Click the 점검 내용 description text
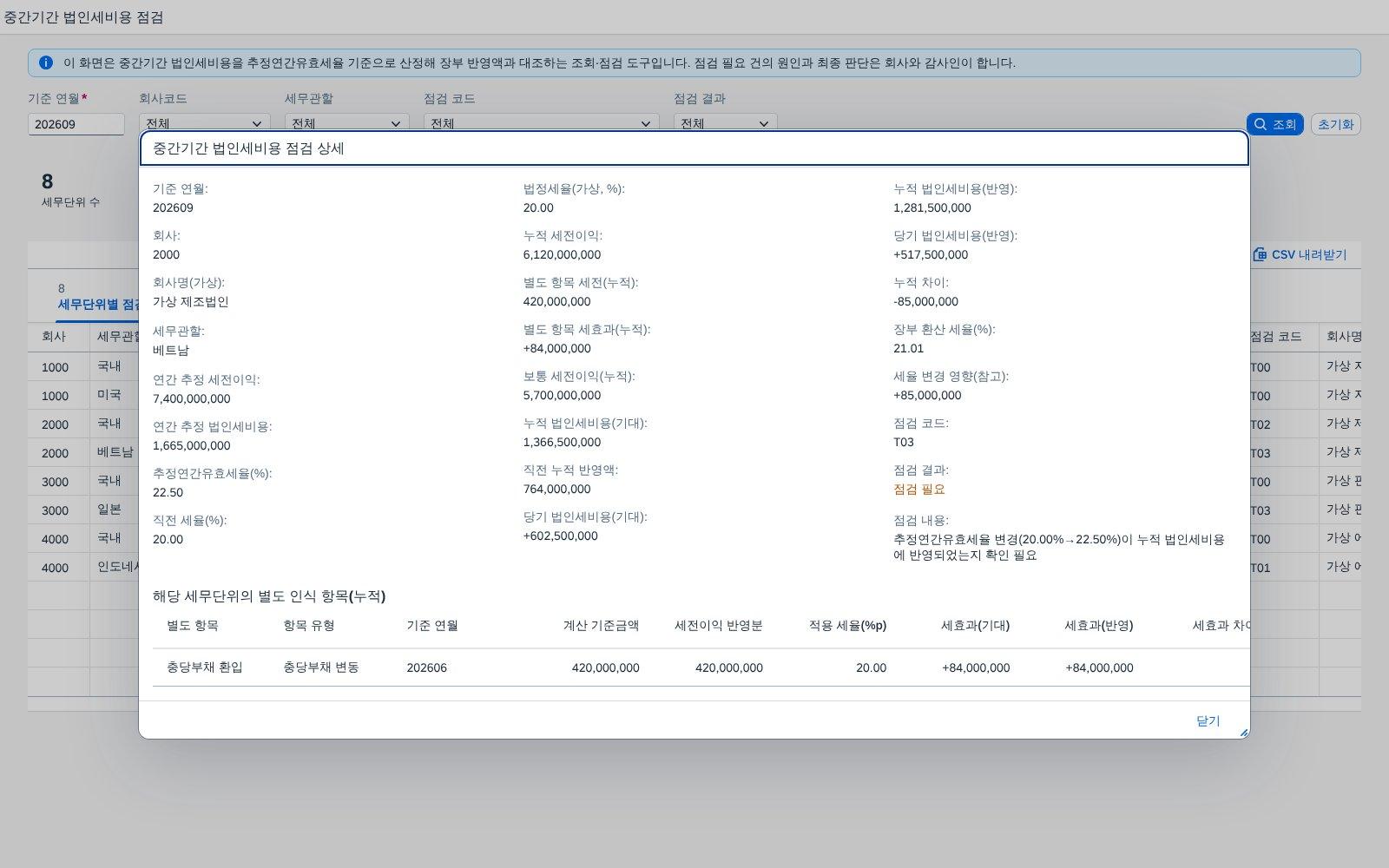The height and width of the screenshot is (868, 1389). [1059, 548]
